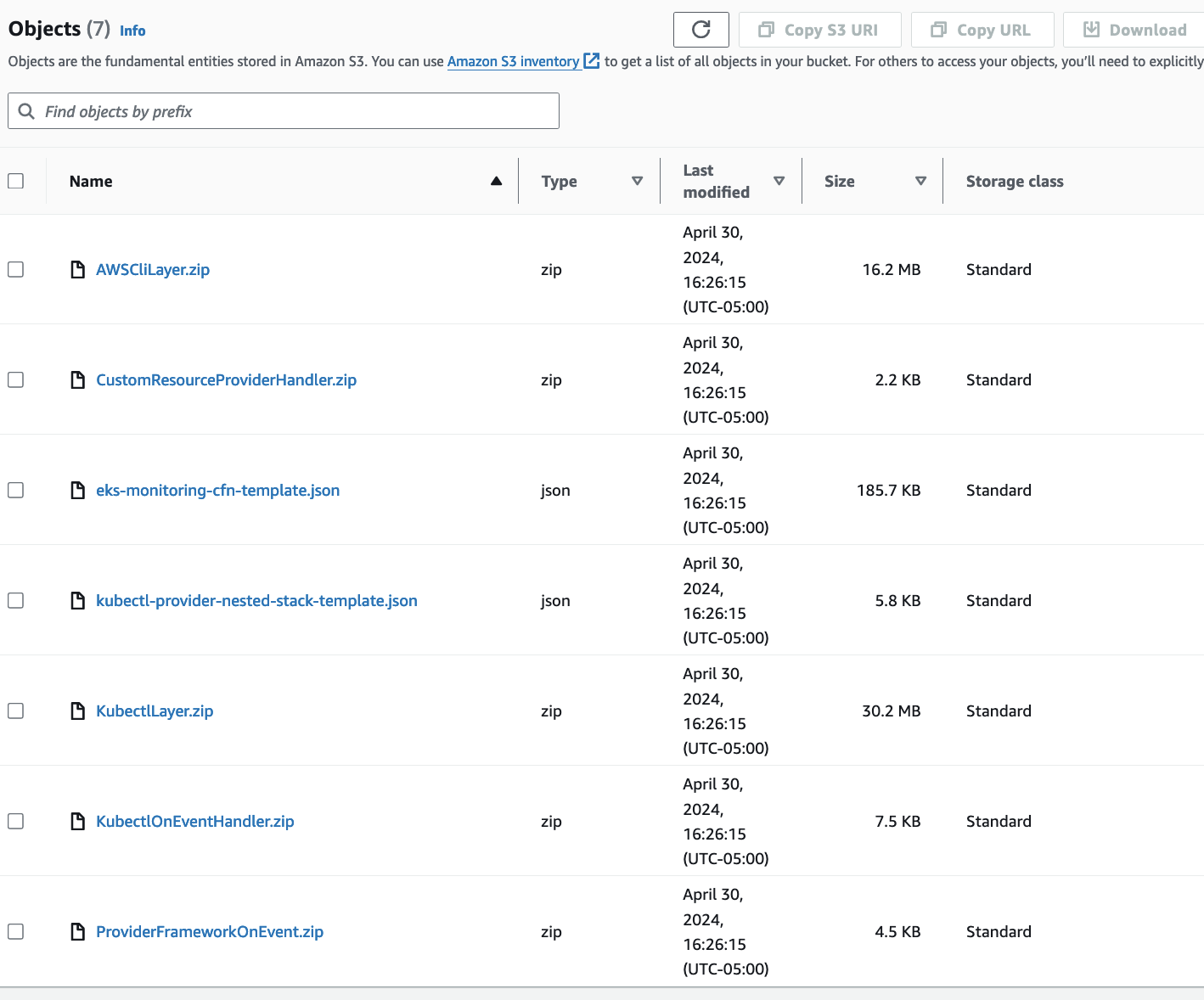Click the file icon beside KubectlLayer.zip
Screen dimensions: 1204x1000
[77, 711]
